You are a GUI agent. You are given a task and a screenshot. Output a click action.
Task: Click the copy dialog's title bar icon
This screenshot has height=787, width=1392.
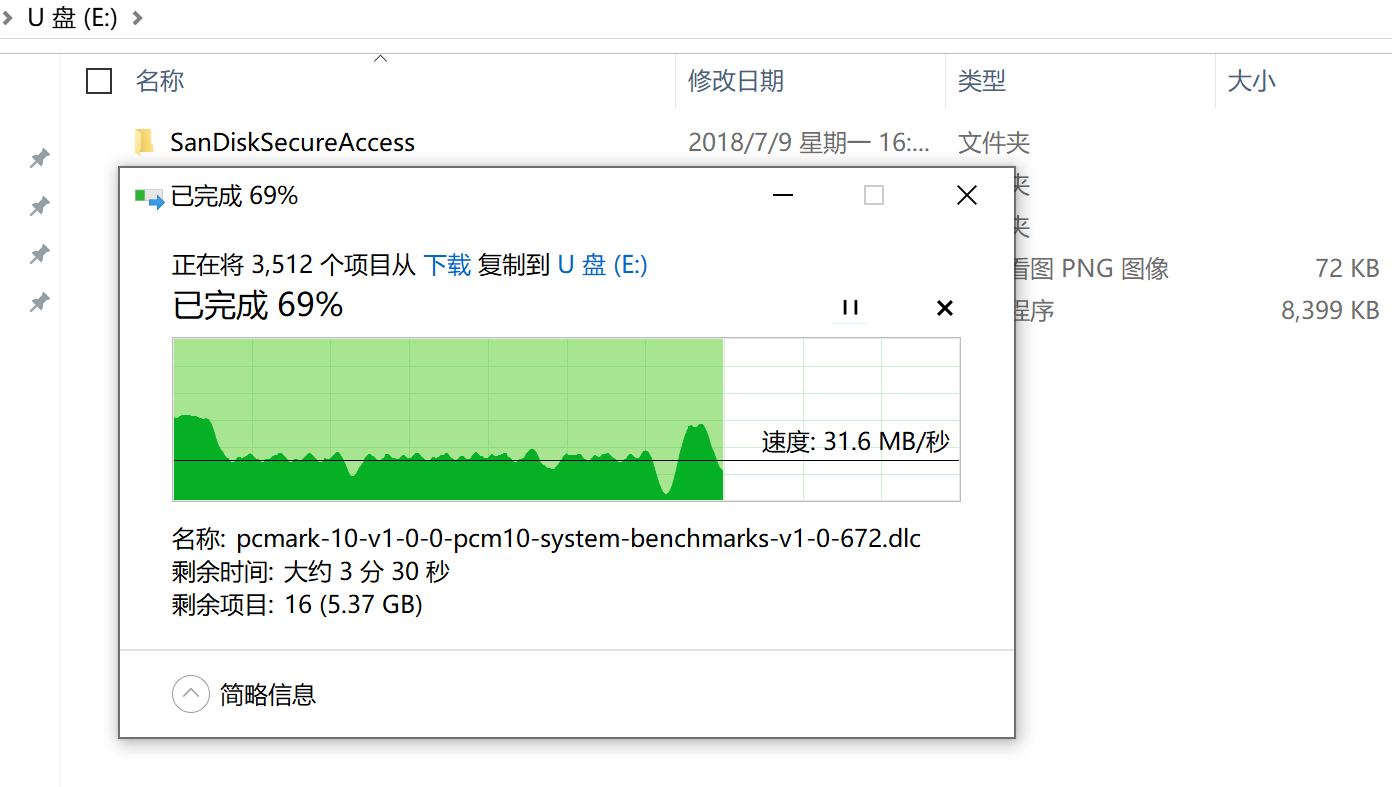[149, 197]
